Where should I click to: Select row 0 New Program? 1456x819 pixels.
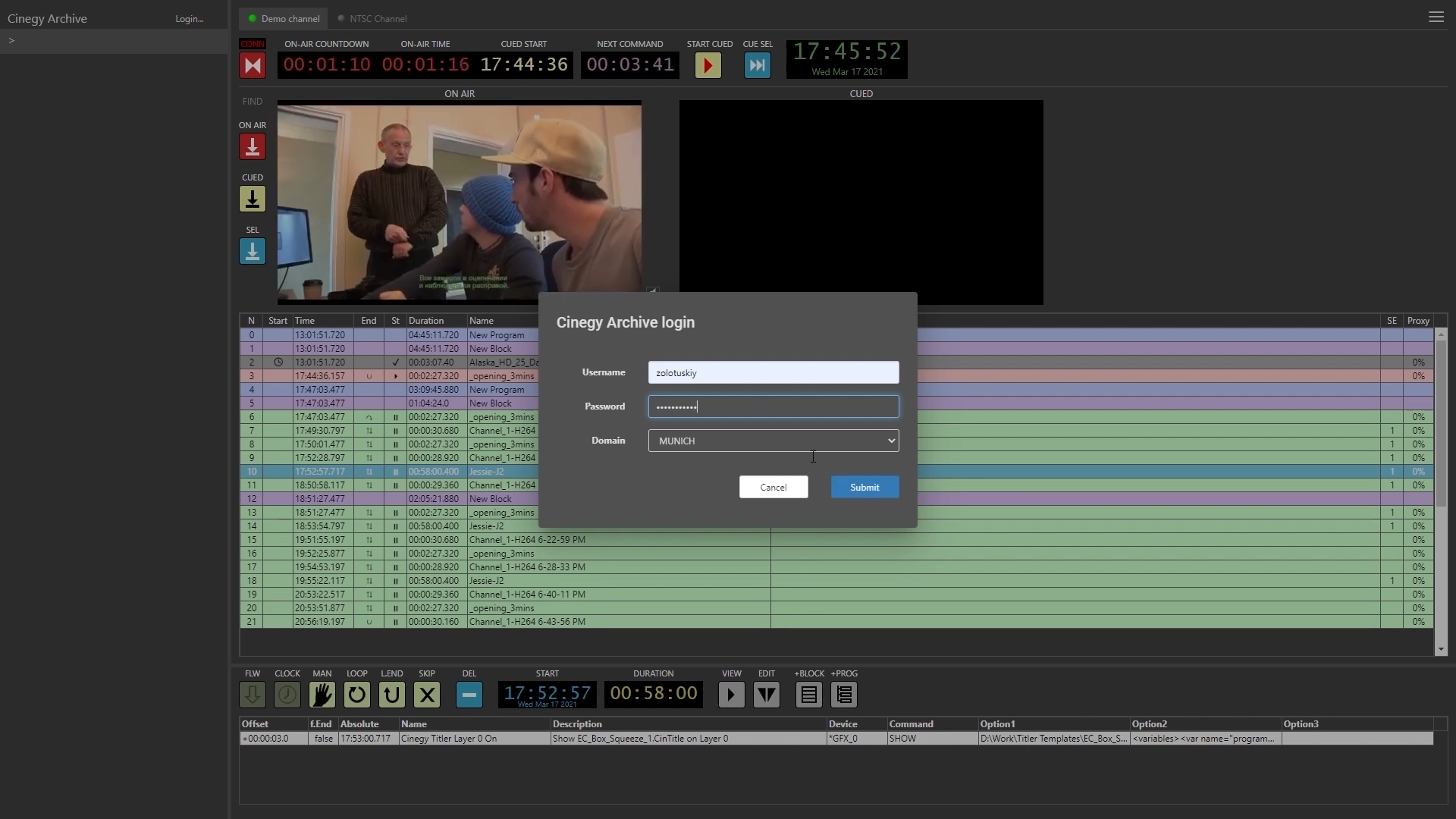click(836, 335)
